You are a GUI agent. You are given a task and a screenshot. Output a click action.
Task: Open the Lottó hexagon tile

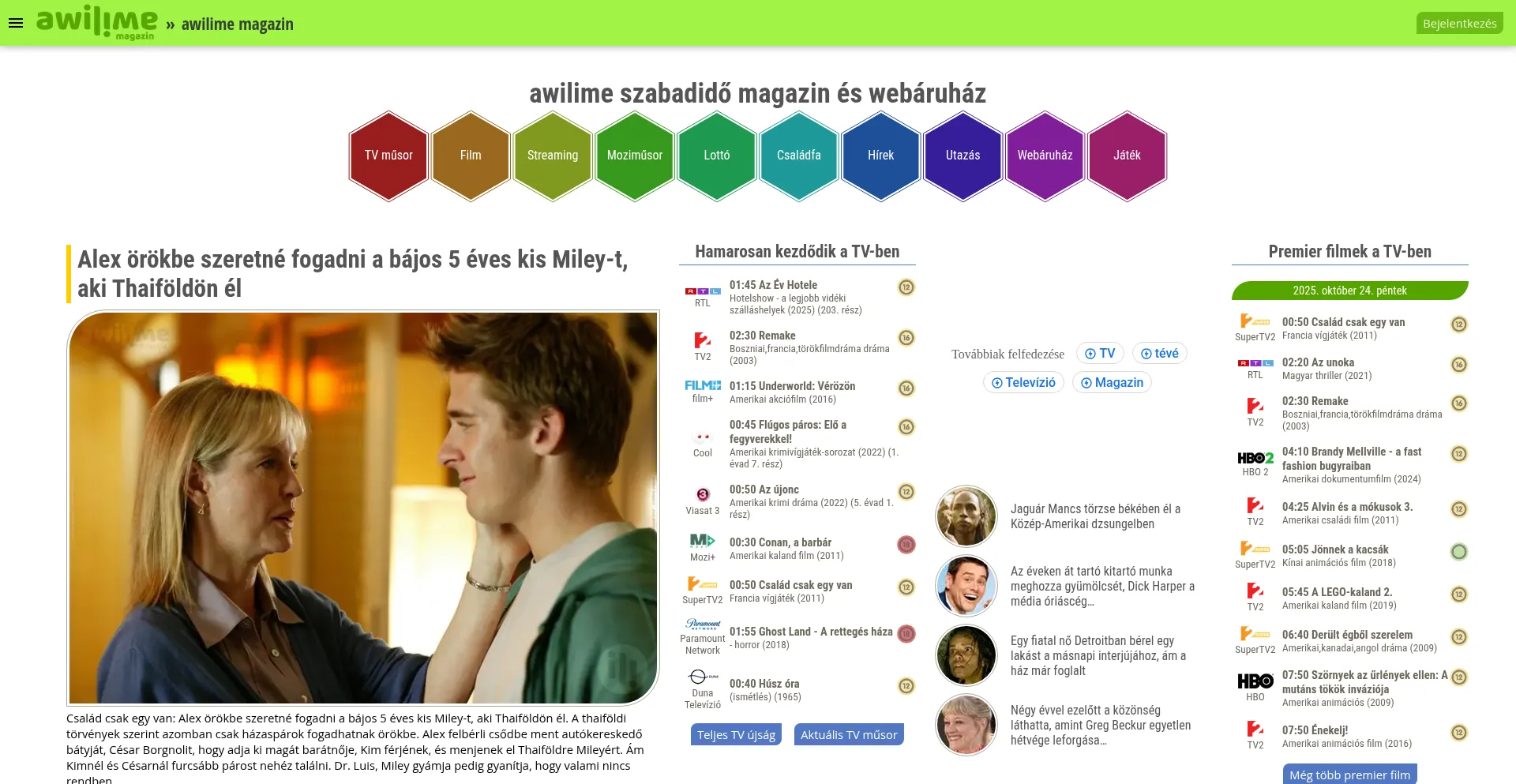click(x=717, y=156)
